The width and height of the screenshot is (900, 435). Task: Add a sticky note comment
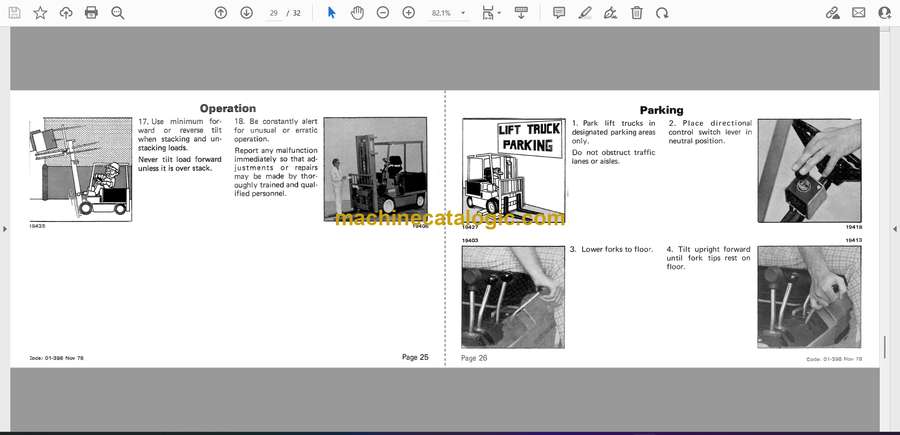559,13
